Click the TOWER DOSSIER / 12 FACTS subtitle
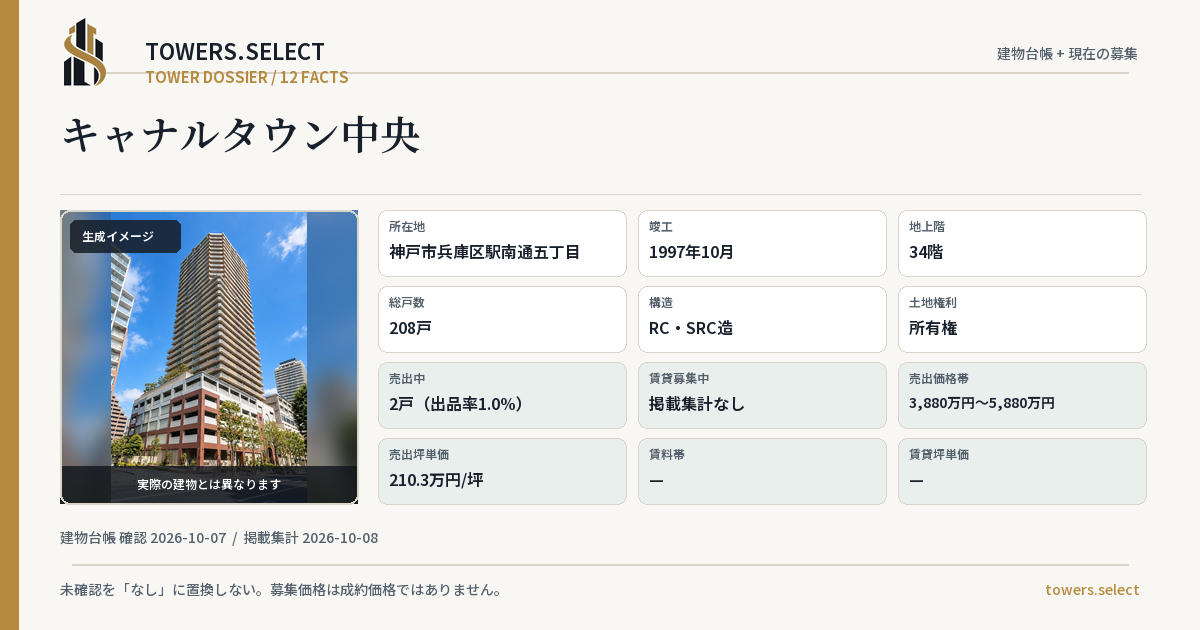This screenshot has height=630, width=1200. (247, 77)
